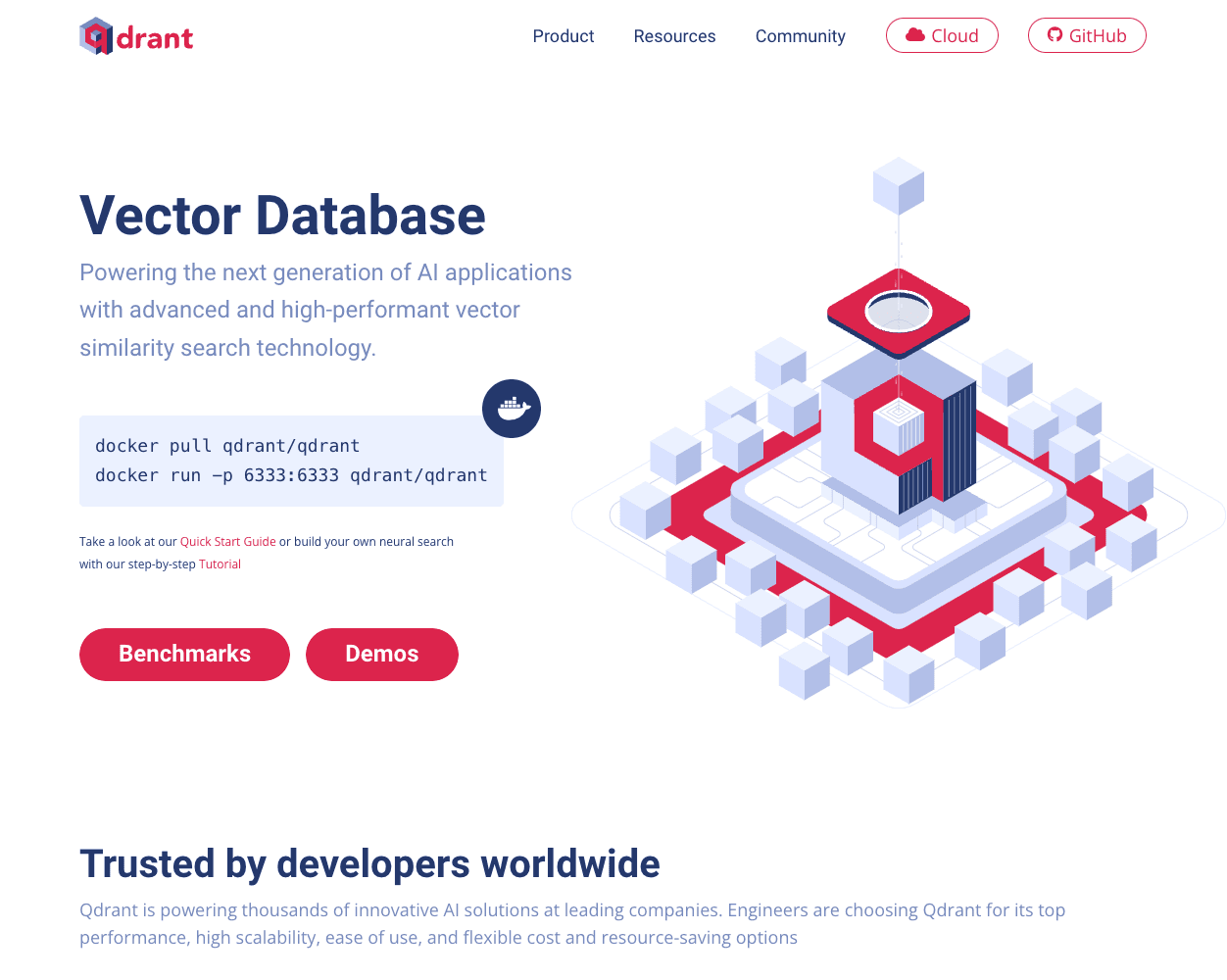Click the round Docker whale icon
The image size is (1227, 980).
coord(512,409)
